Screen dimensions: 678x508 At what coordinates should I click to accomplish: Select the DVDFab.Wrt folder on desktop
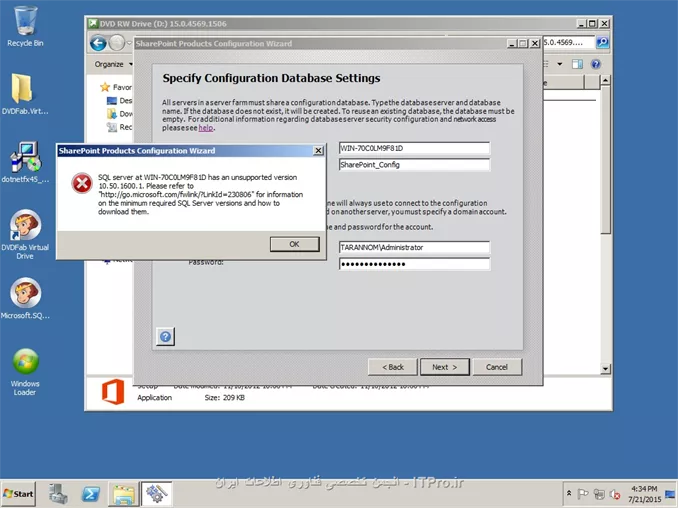pyautogui.click(x=25, y=92)
